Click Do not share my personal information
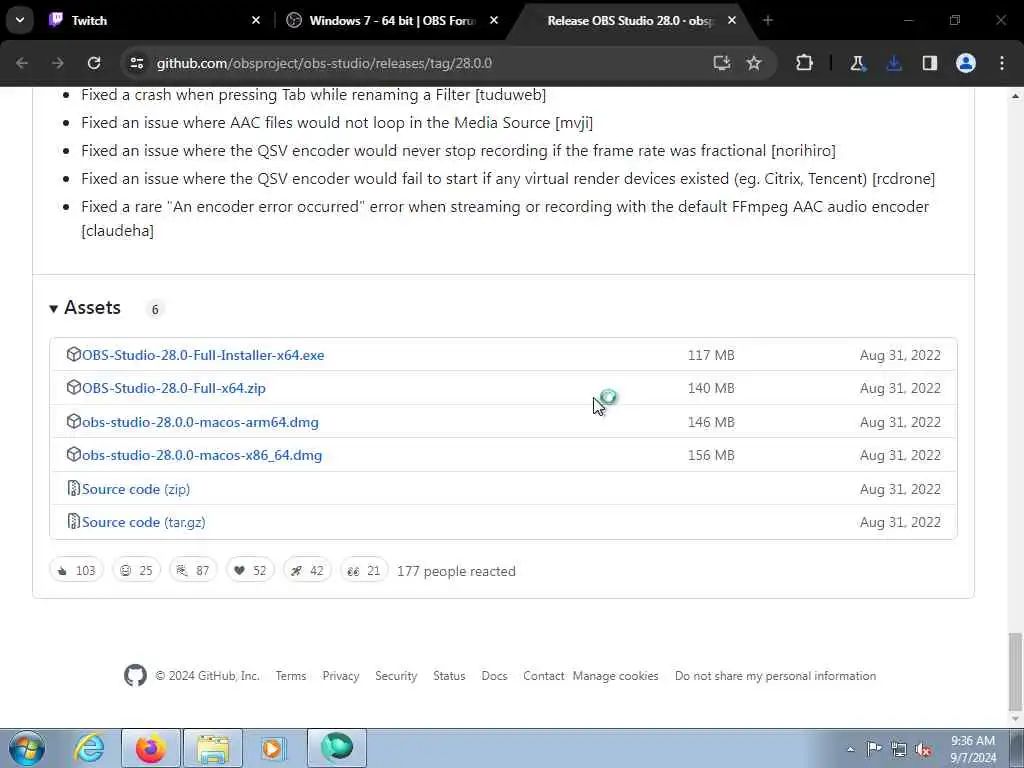 pos(775,676)
